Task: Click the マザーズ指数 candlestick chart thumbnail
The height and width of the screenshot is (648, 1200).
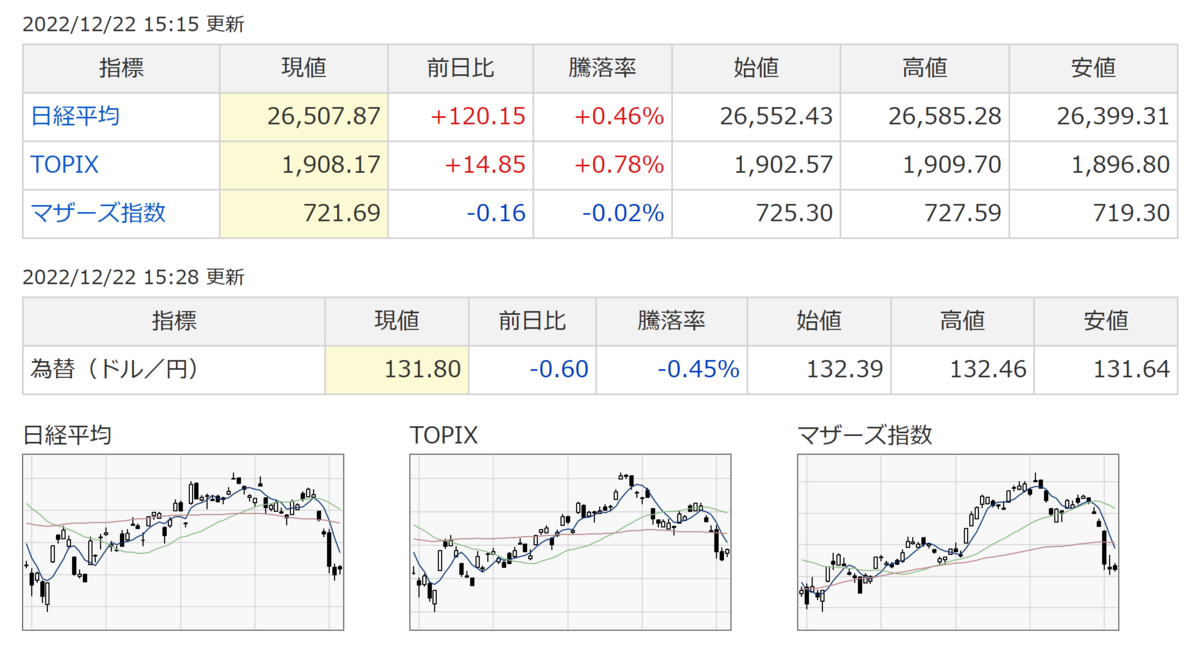Action: click(958, 542)
